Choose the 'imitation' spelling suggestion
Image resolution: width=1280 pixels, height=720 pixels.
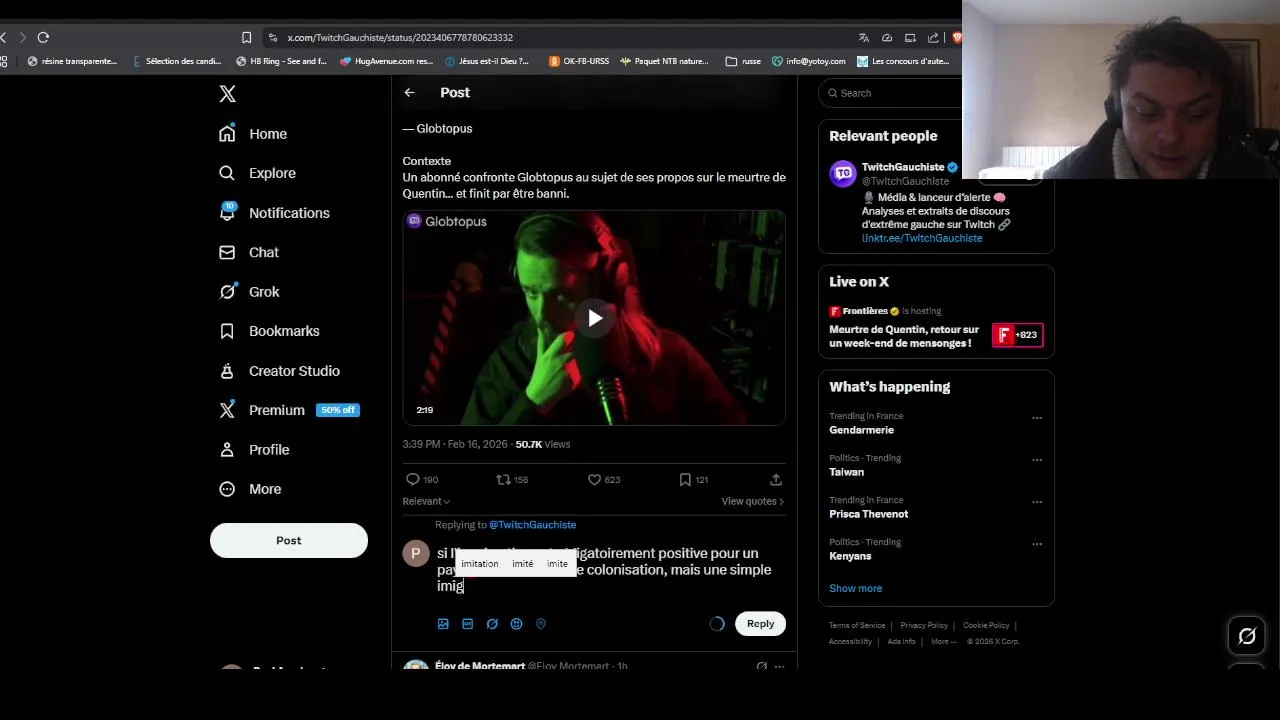tap(480, 564)
